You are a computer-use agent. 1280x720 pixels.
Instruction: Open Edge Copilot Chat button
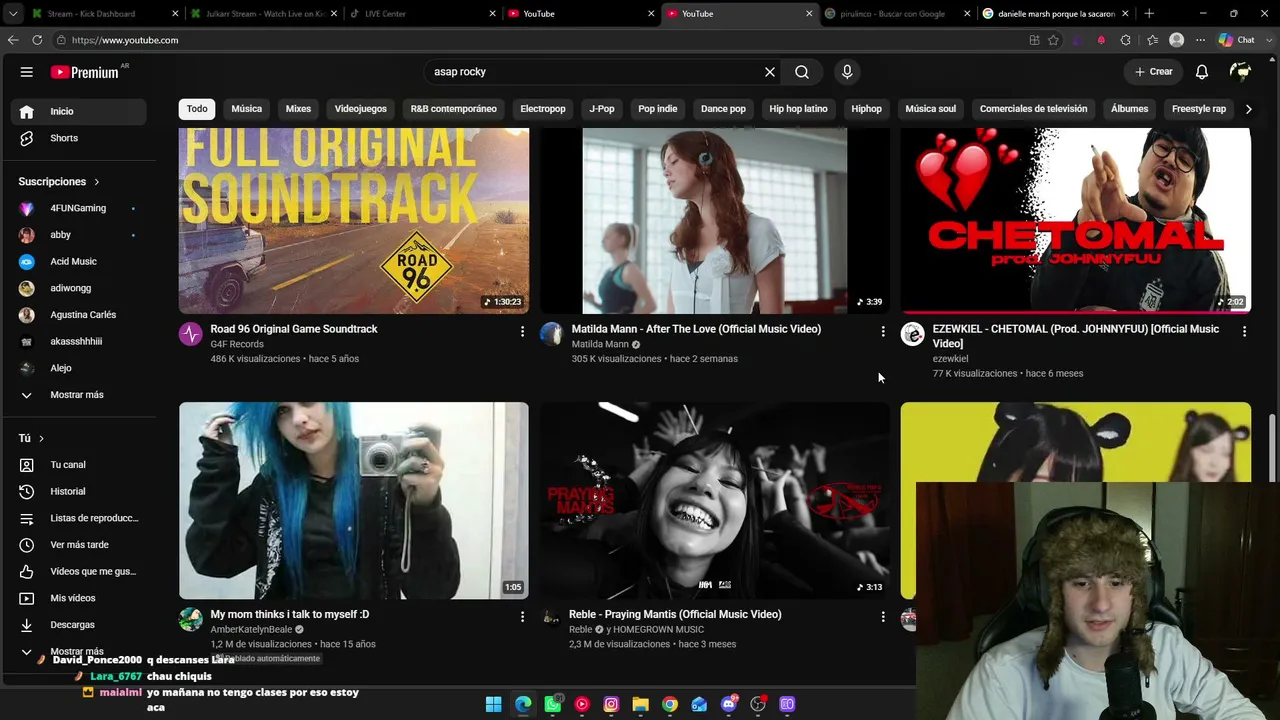click(x=1237, y=40)
